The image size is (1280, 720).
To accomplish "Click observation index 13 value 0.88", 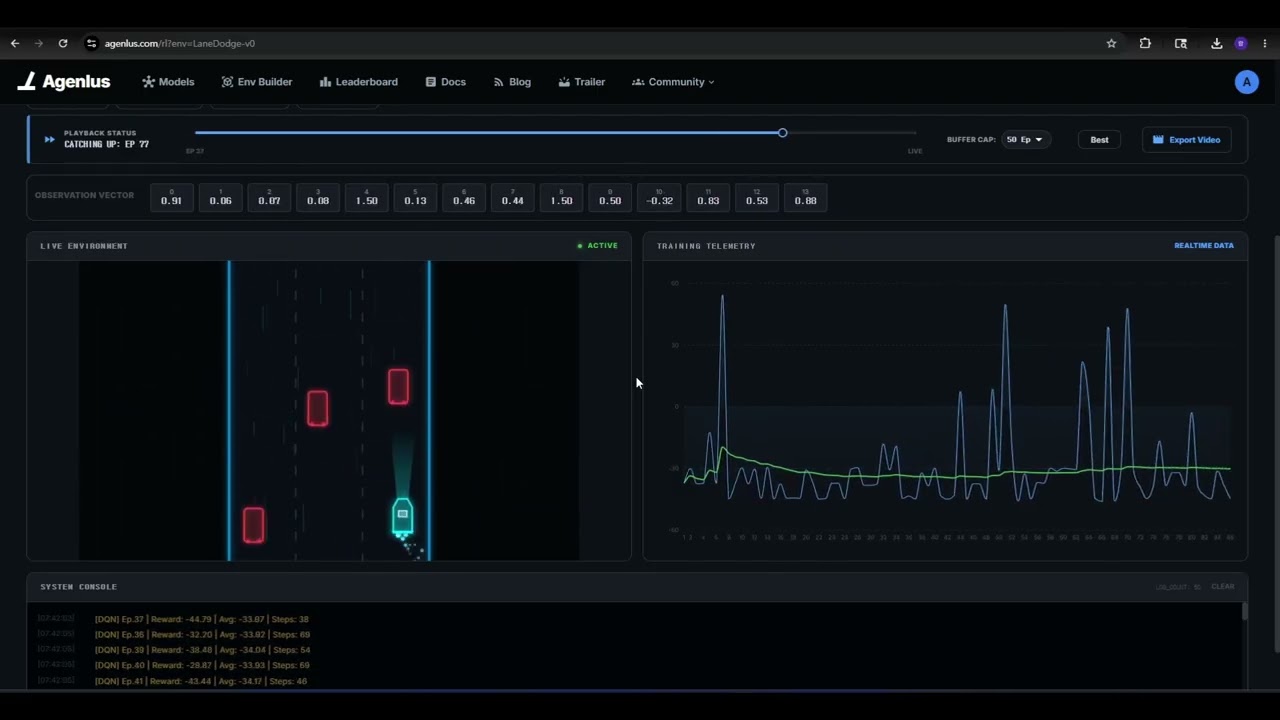I will [806, 197].
